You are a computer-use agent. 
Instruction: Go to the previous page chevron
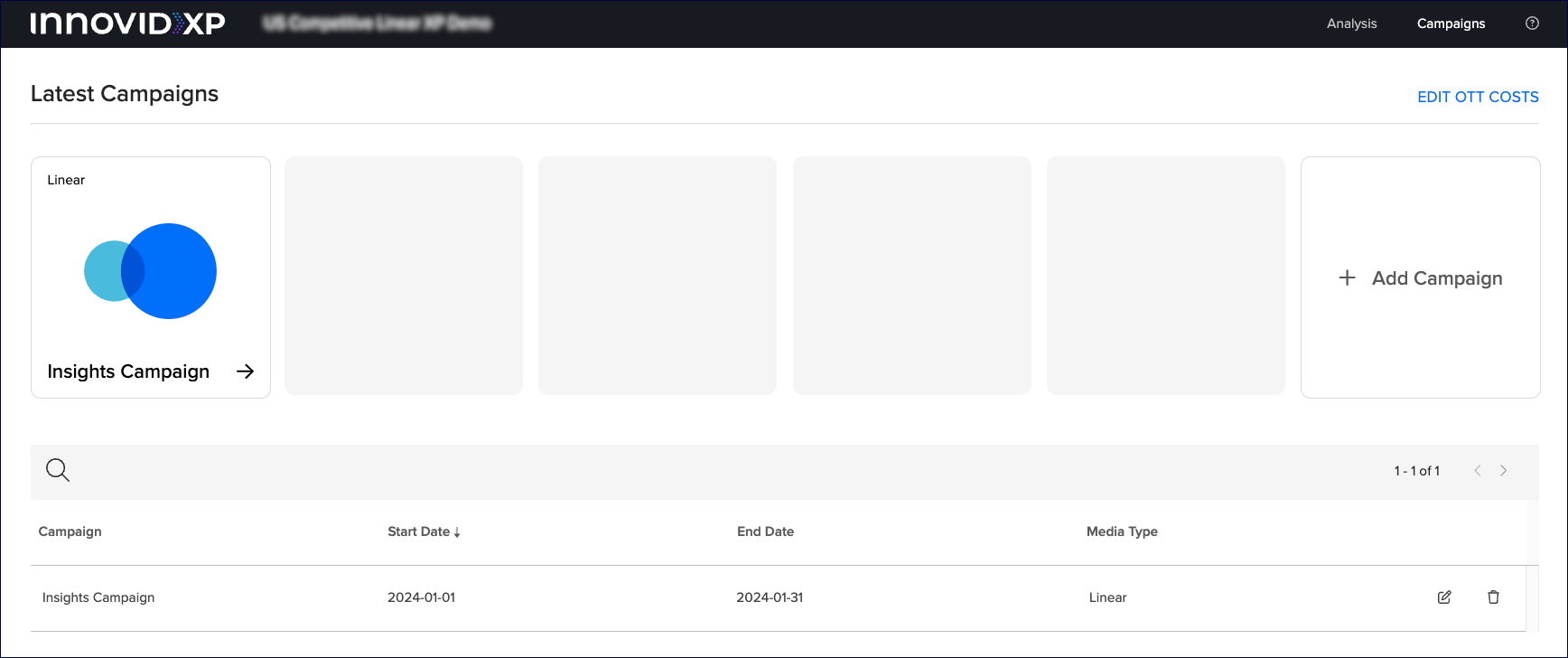tap(1478, 471)
